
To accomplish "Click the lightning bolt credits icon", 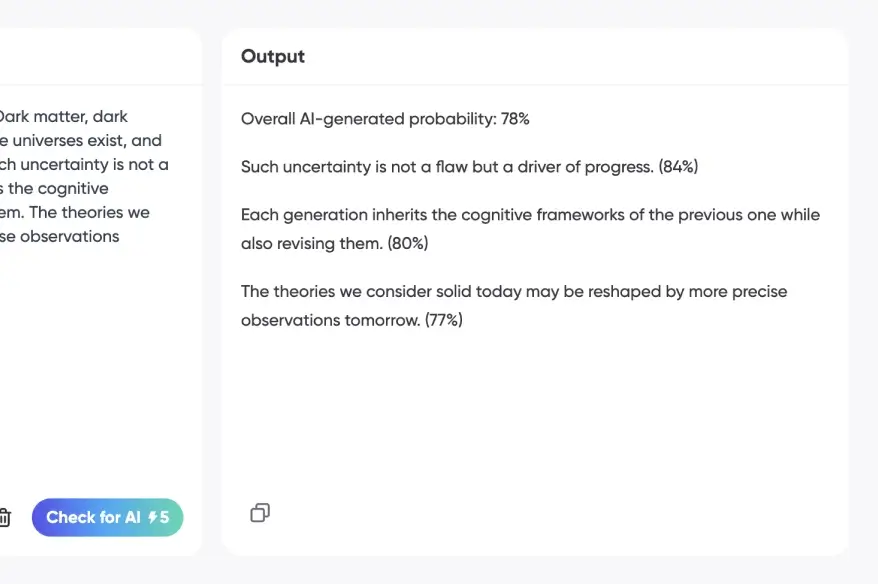I will 153,517.
